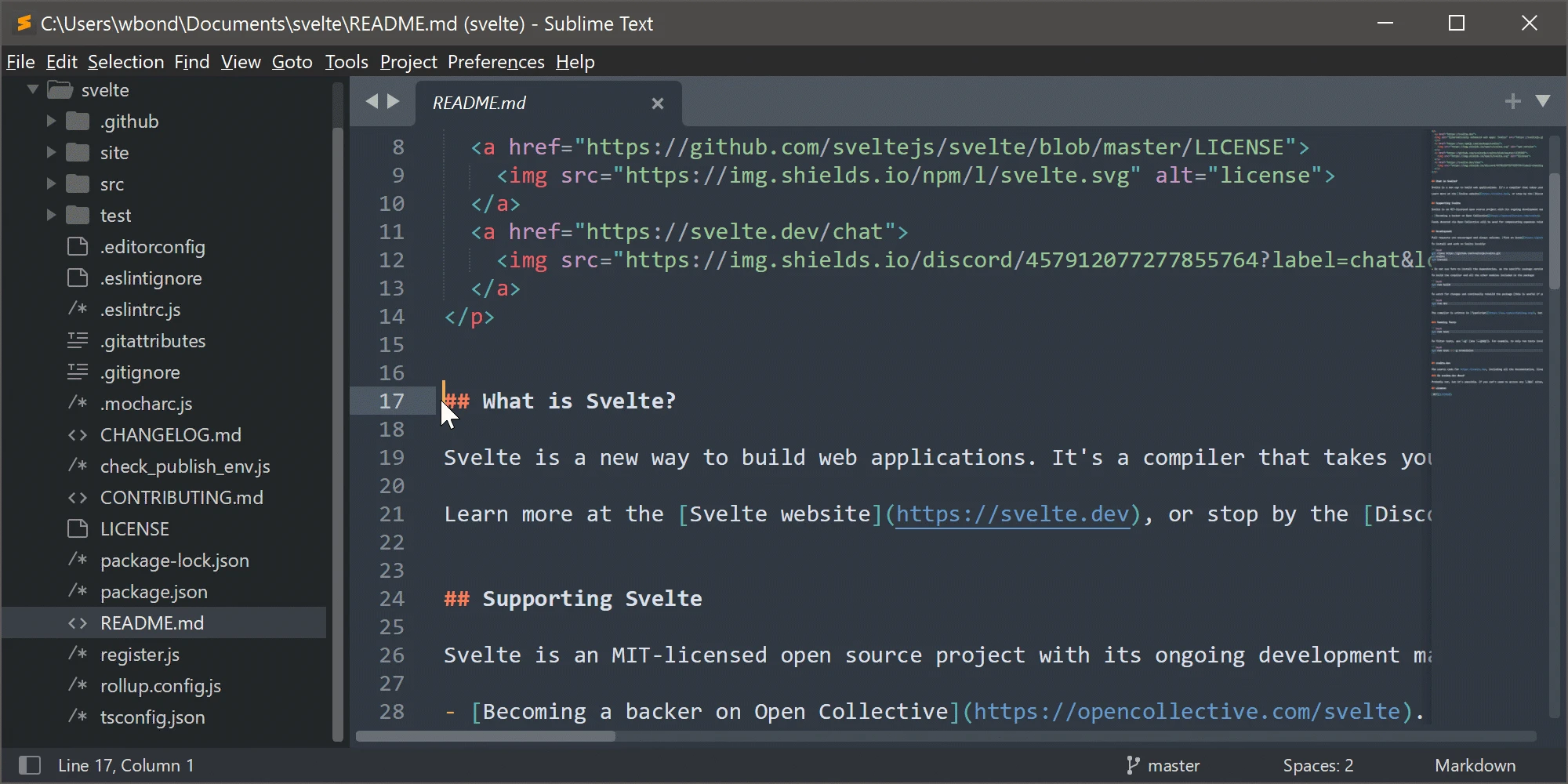Image resolution: width=1568 pixels, height=784 pixels.
Task: Open a new tab with the plus icon
Action: point(1512,100)
